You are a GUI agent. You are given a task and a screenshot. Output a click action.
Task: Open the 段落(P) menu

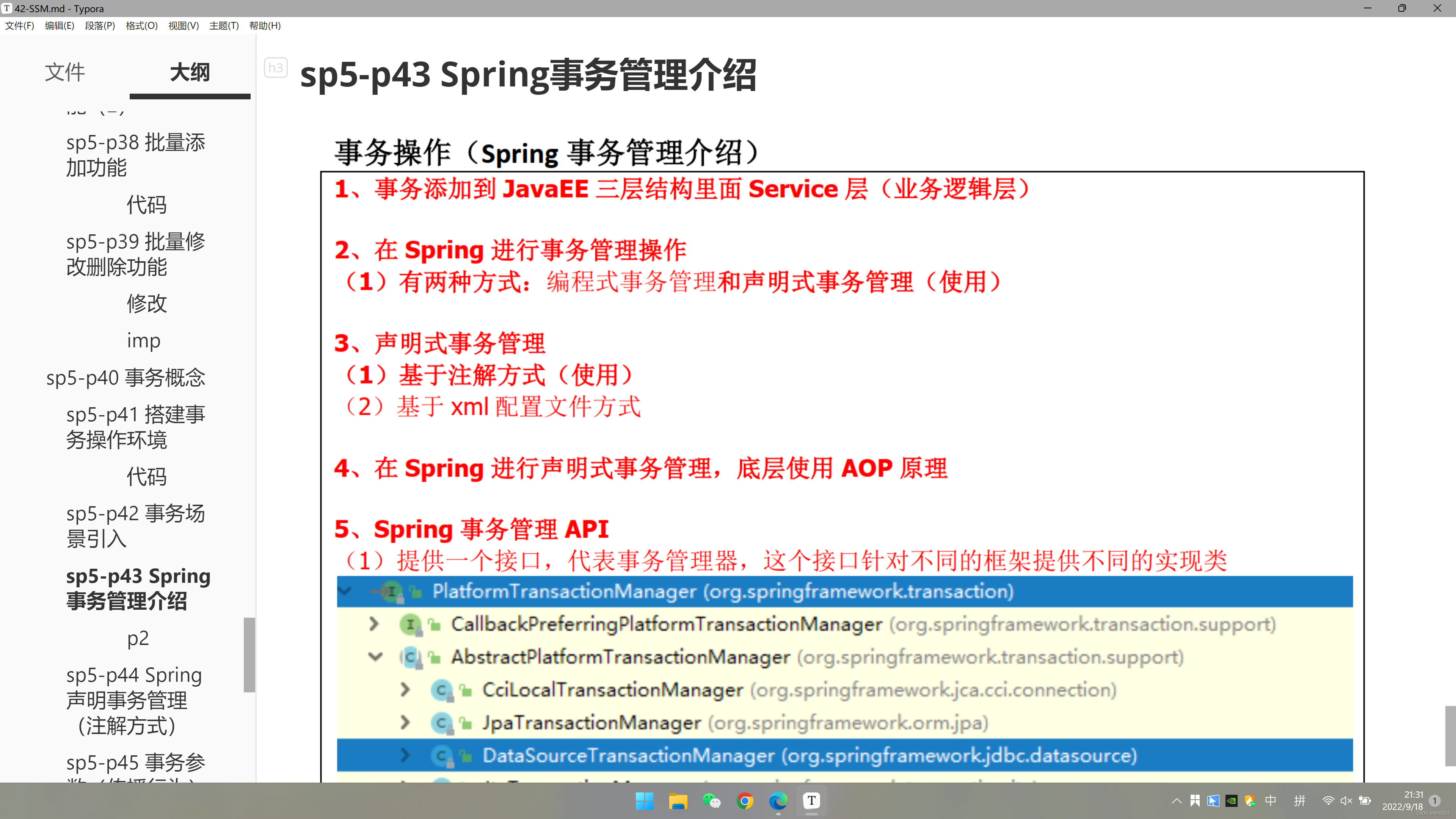(100, 25)
